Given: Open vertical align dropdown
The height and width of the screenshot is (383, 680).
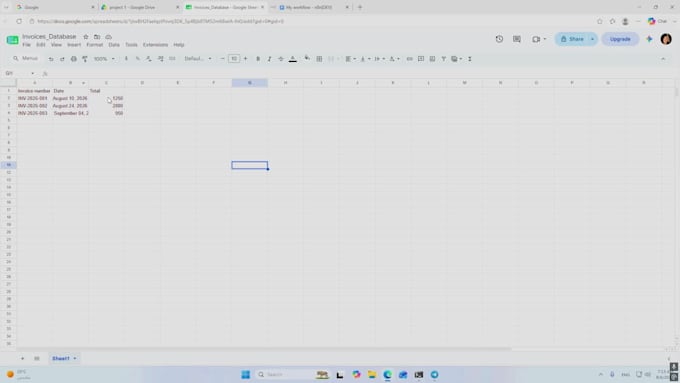Looking at the screenshot, I should point(365,59).
